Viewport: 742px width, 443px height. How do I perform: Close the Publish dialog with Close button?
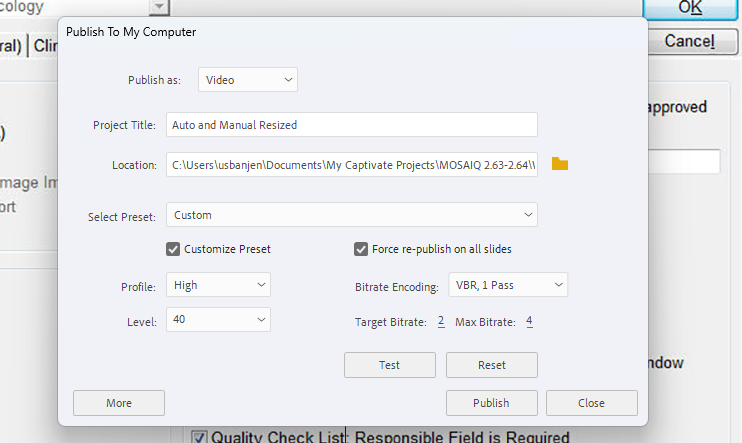591,403
